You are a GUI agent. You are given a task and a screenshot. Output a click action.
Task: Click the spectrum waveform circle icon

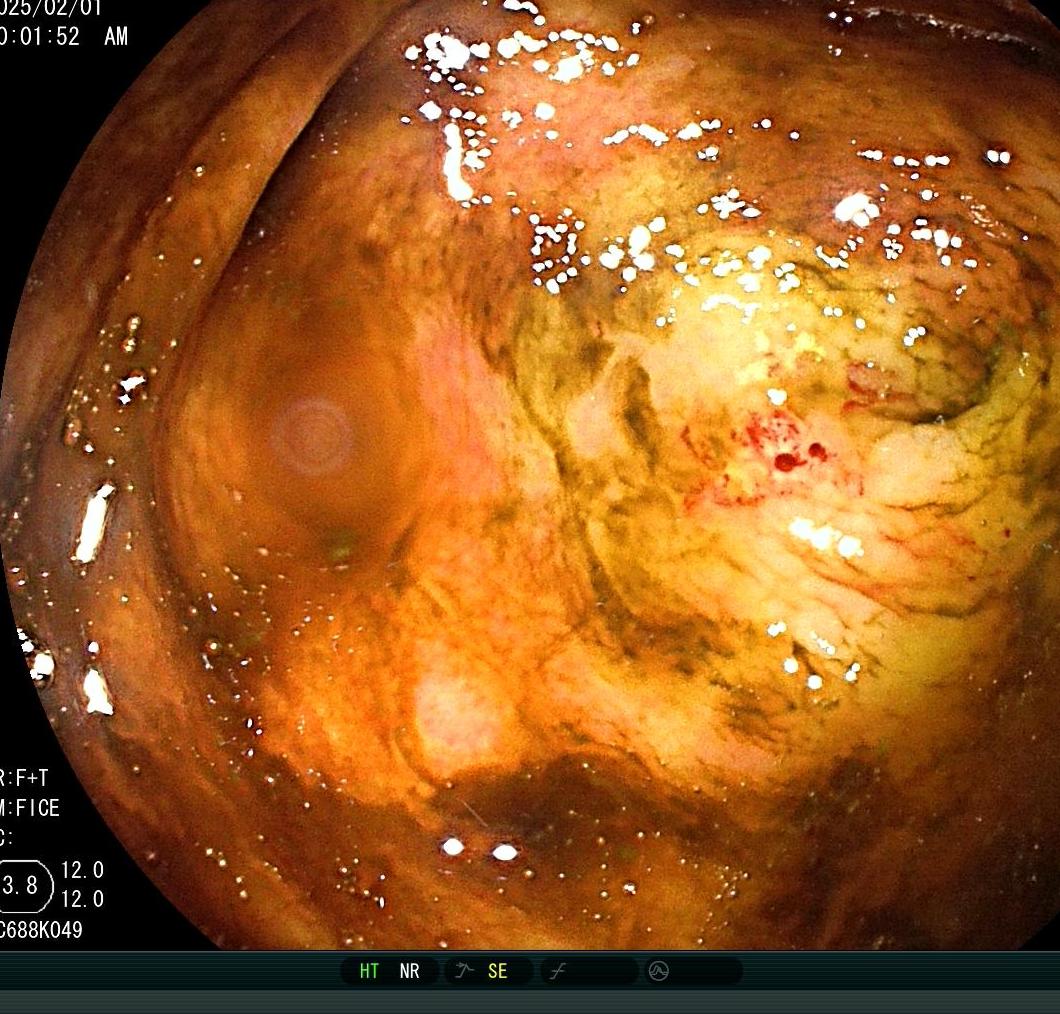click(x=658, y=971)
